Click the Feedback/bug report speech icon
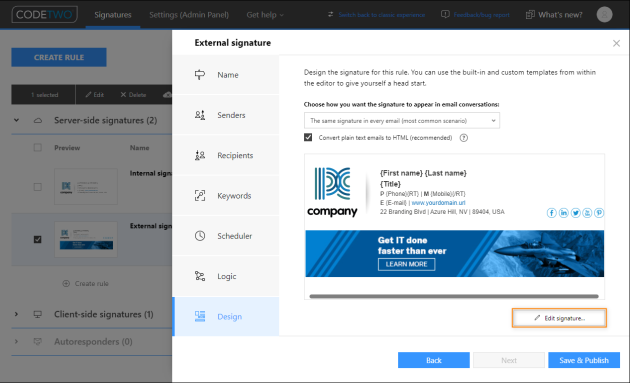Screen dimensions: 630x383 click(x=445, y=14)
